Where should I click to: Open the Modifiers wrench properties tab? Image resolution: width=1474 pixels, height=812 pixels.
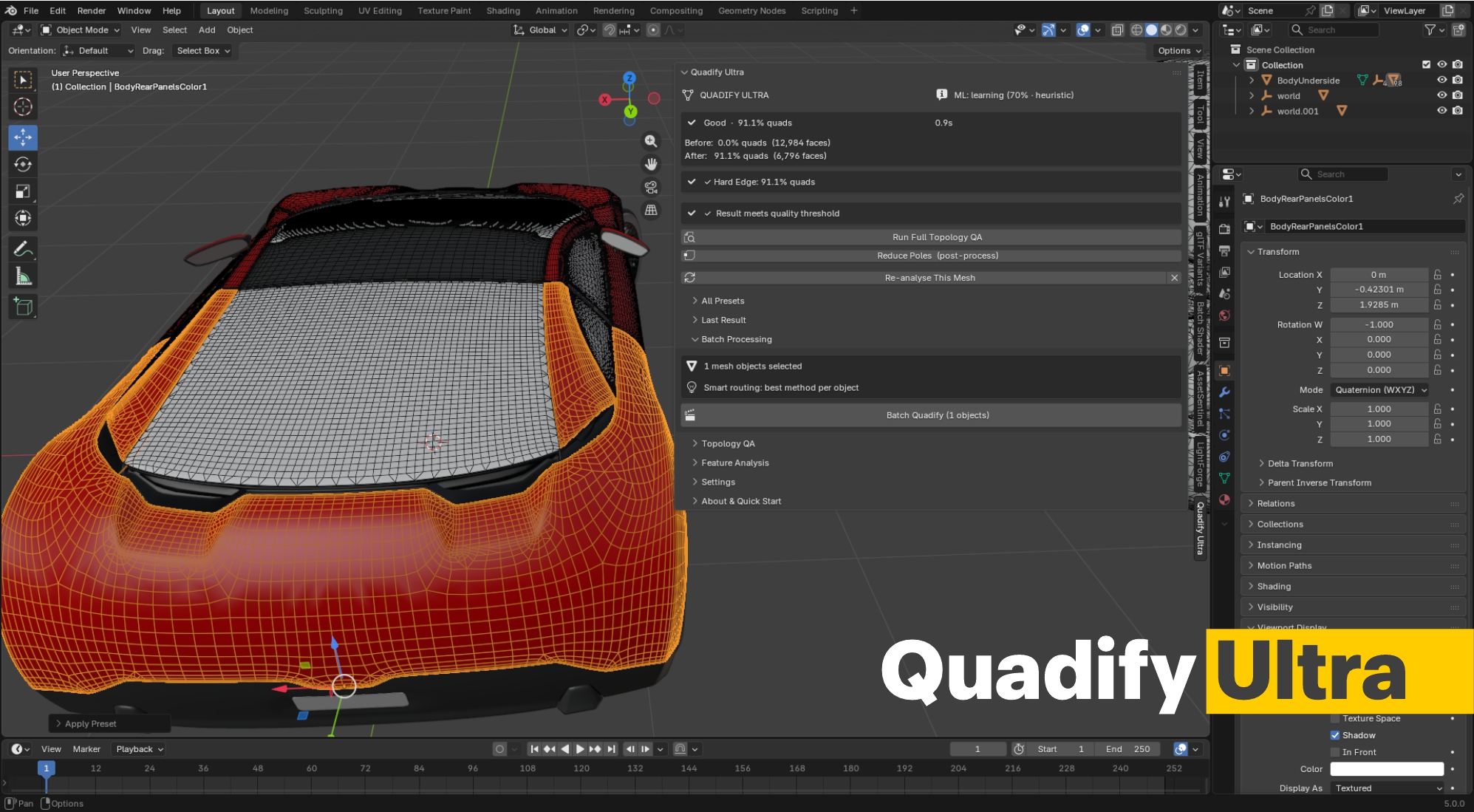1224,392
